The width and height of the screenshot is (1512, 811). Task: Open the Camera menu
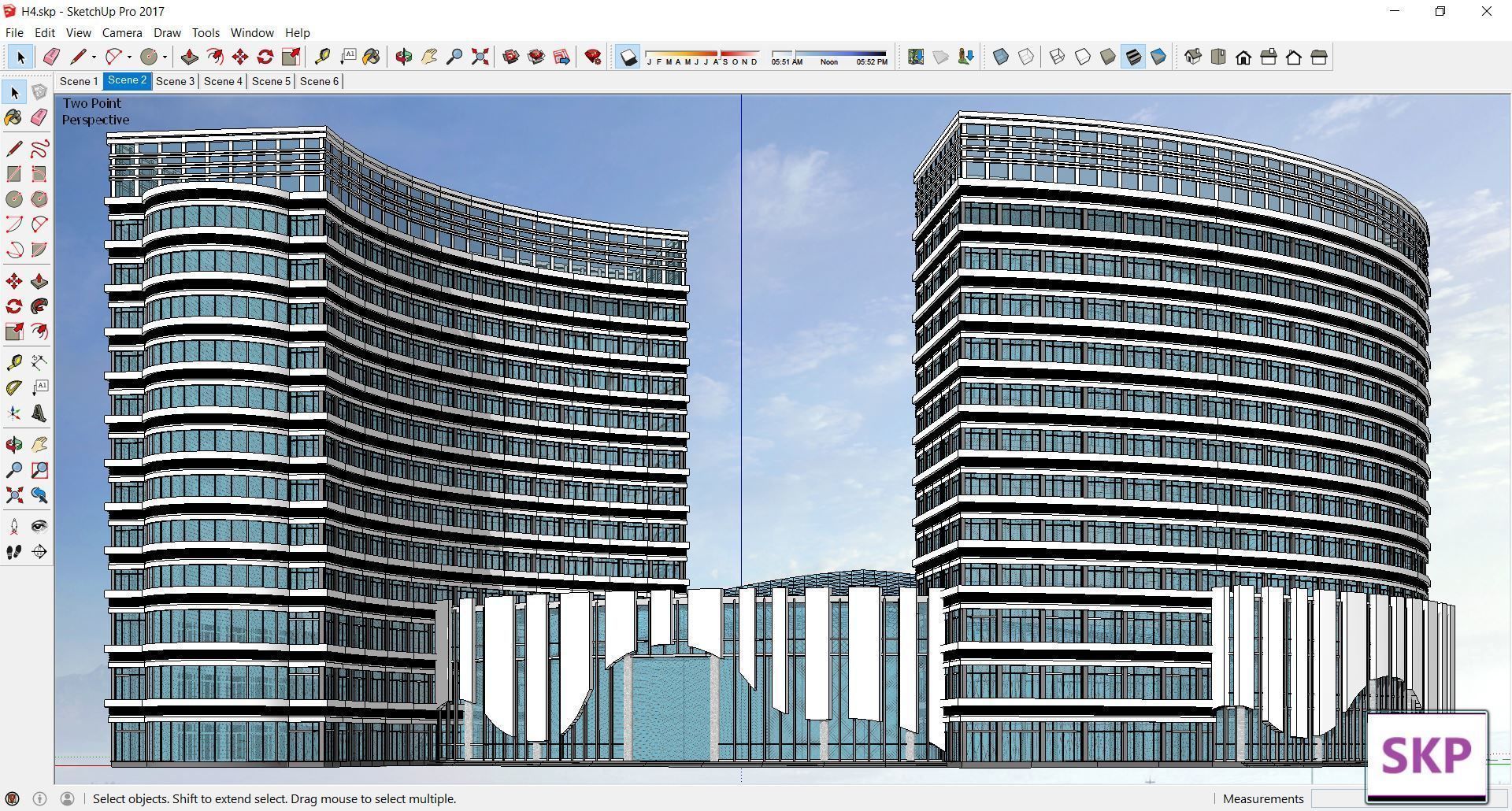click(x=122, y=32)
